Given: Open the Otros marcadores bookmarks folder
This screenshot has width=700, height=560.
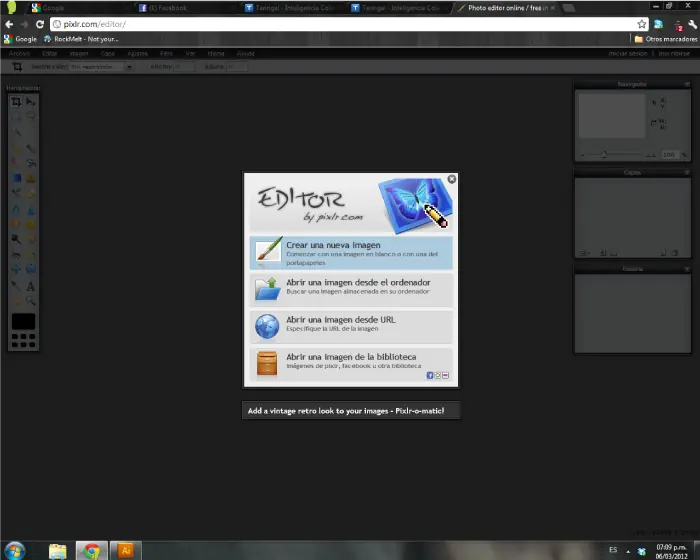Looking at the screenshot, I should pyautogui.click(x=666, y=39).
